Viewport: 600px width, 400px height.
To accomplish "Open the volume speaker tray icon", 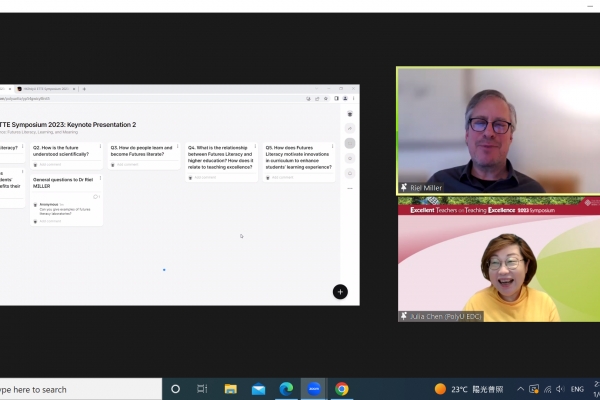I will click(x=560, y=389).
